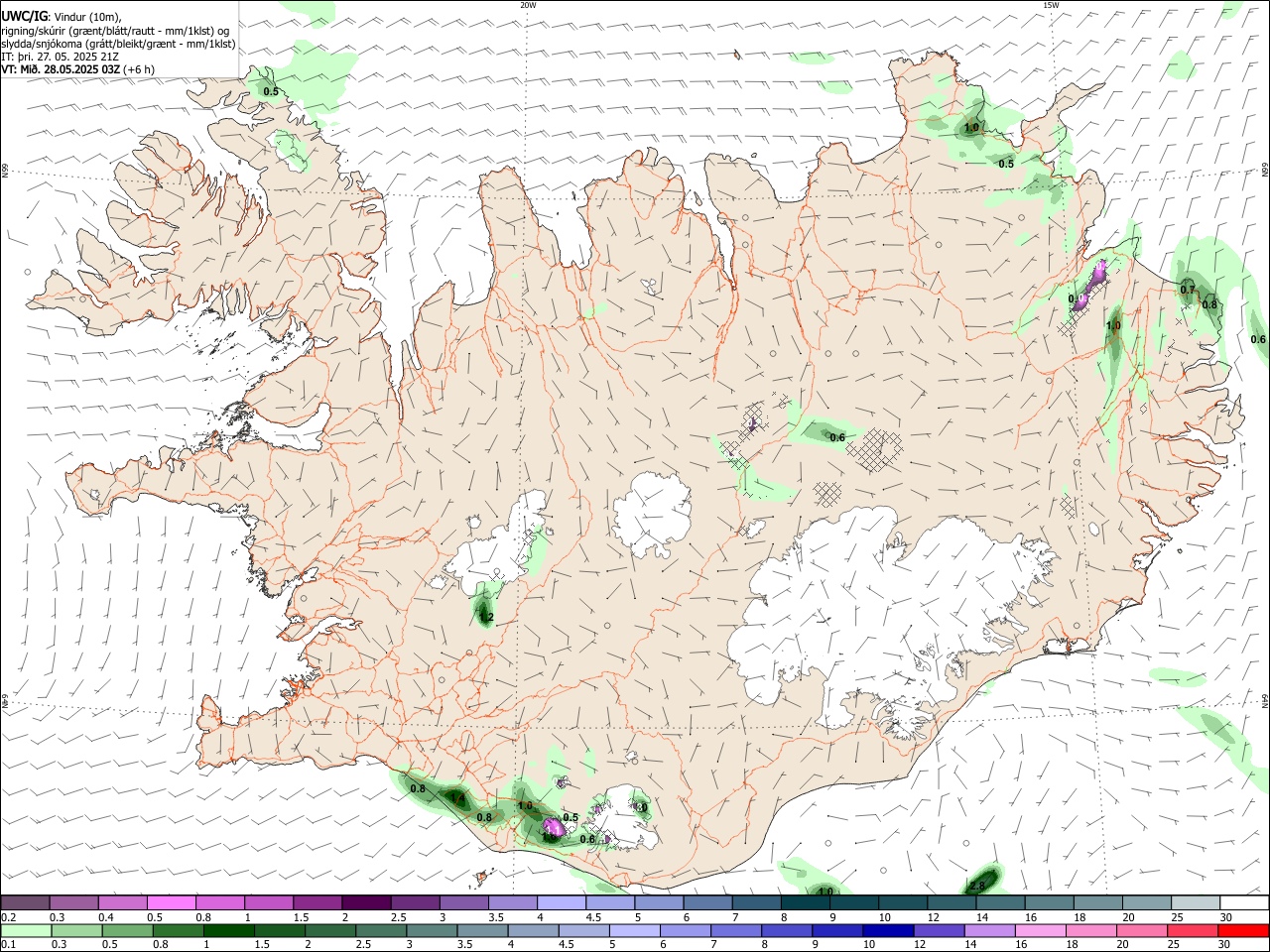Image resolution: width=1270 pixels, height=952 pixels.
Task: Click the '1.2' rainfall value near the glacier
Action: pyautogui.click(x=486, y=618)
